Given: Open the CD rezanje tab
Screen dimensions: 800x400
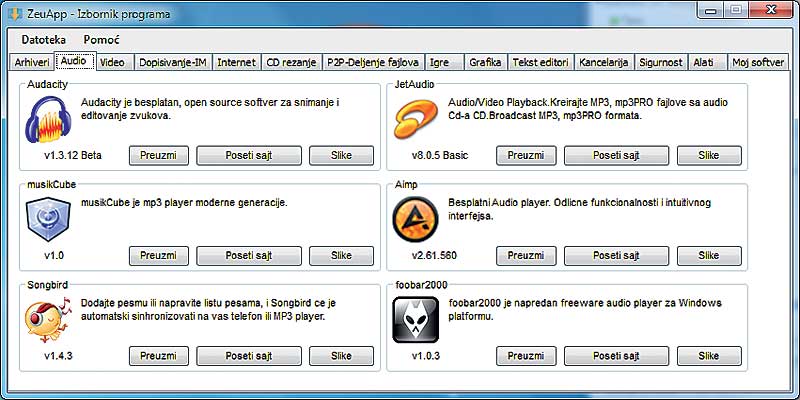Looking at the screenshot, I should pyautogui.click(x=292, y=62).
